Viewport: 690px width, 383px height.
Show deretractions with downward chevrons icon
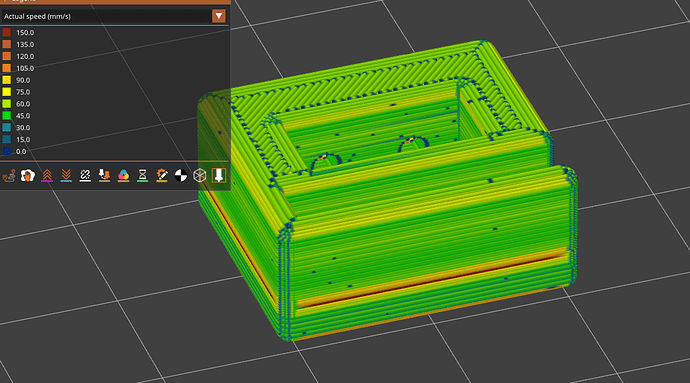tap(66, 176)
